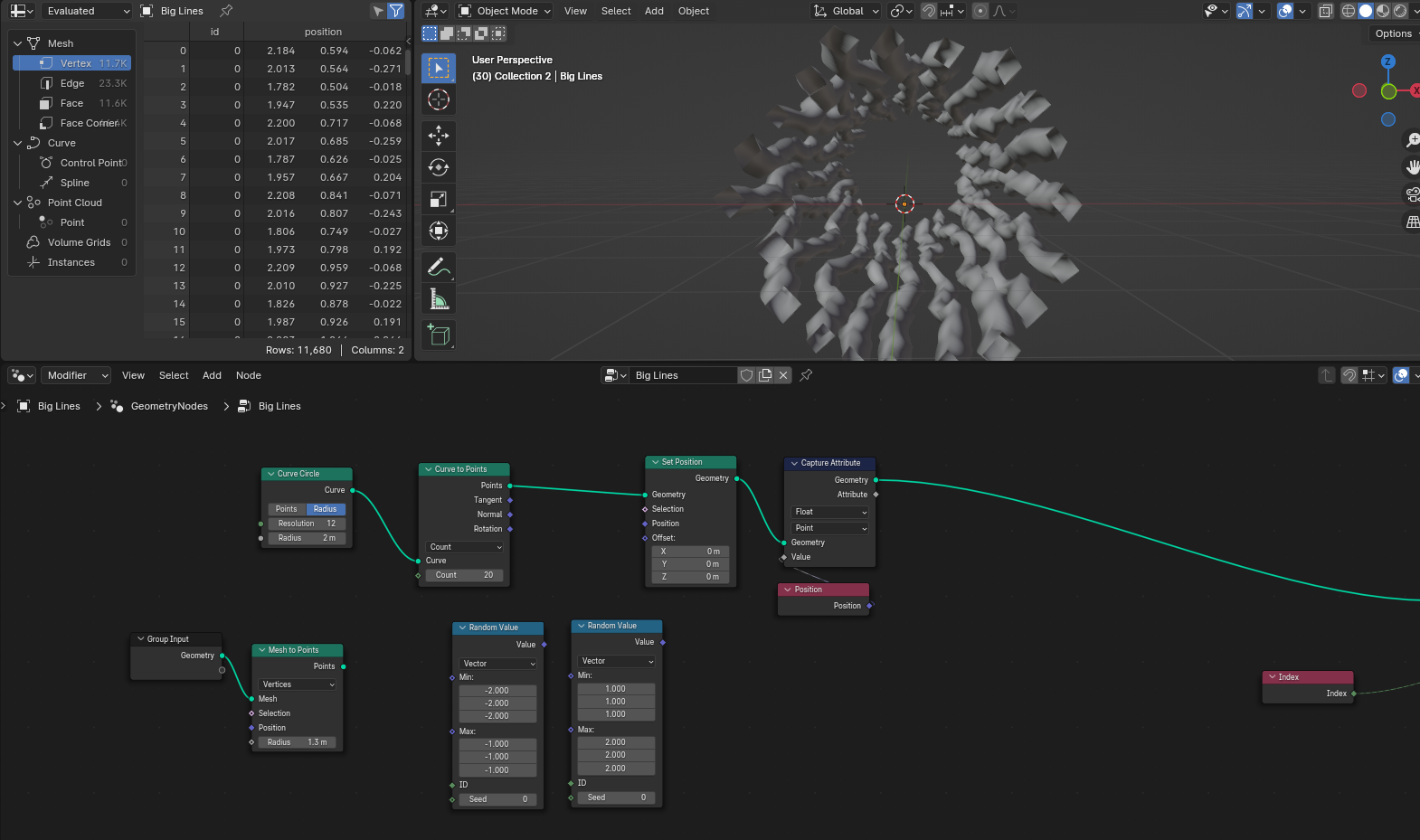Switch to solid viewport shading

click(1366, 11)
